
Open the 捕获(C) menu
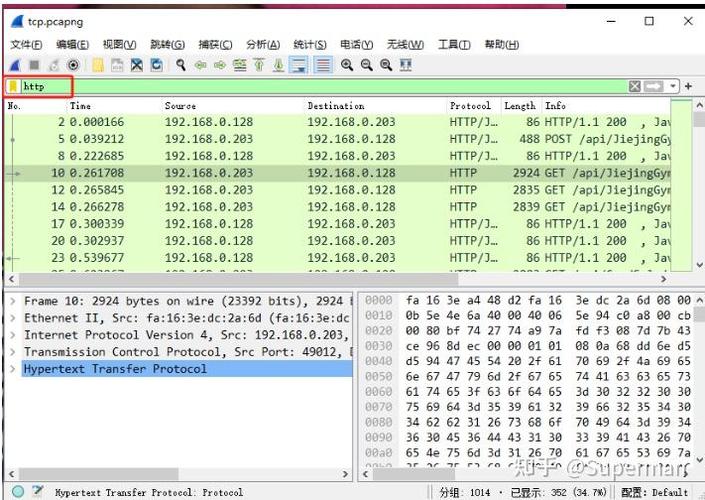tap(215, 45)
